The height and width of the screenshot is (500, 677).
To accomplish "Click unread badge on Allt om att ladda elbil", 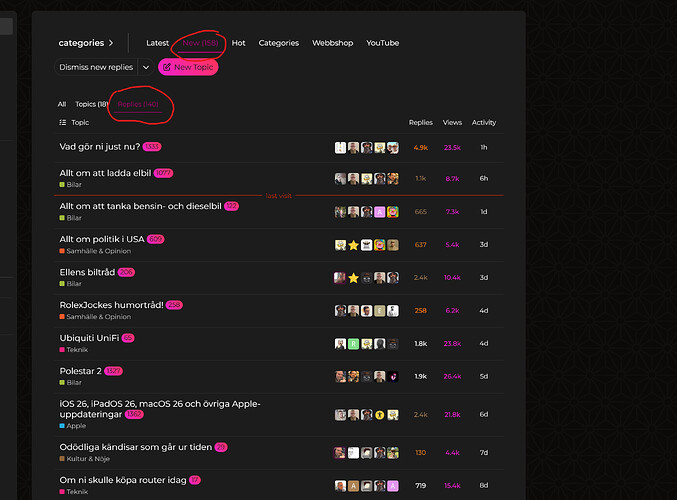I will pos(163,173).
